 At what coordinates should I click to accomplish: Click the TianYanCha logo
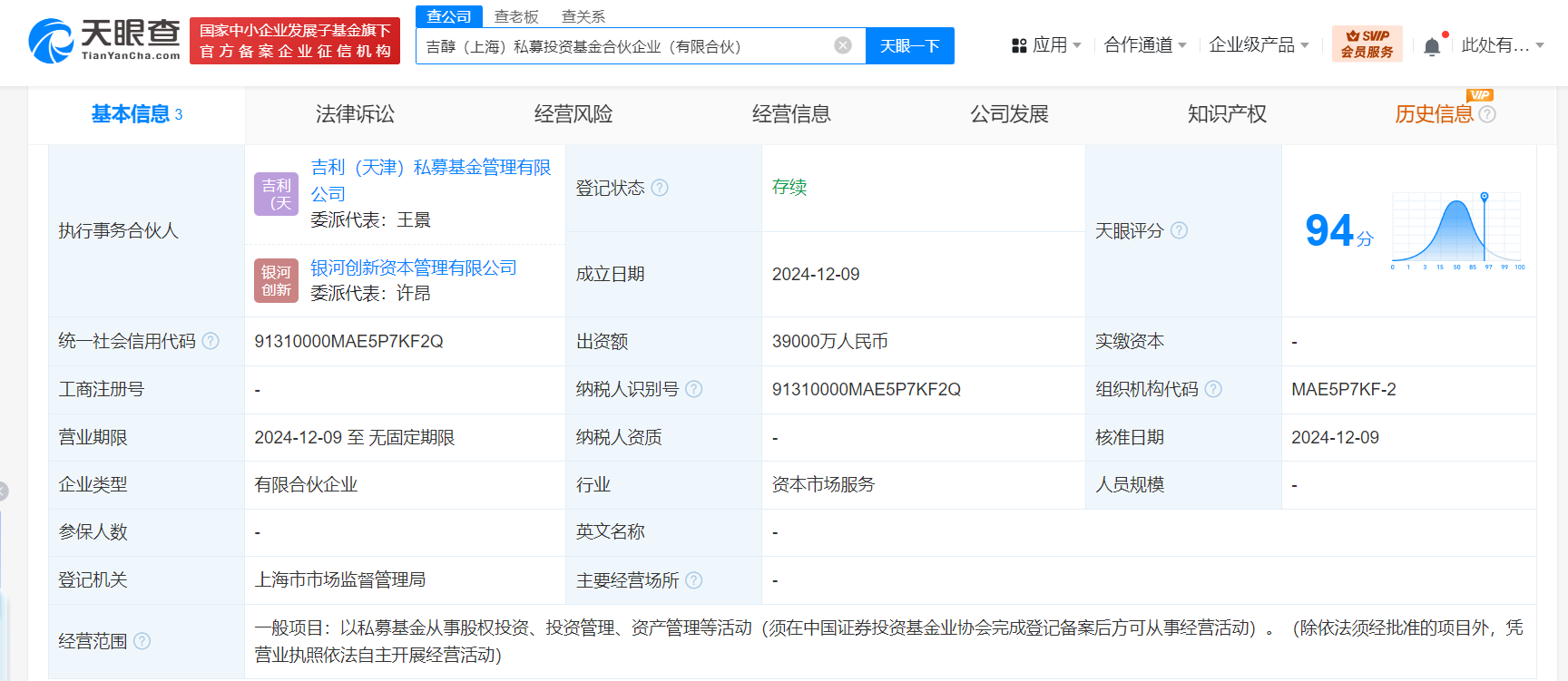pos(104,41)
